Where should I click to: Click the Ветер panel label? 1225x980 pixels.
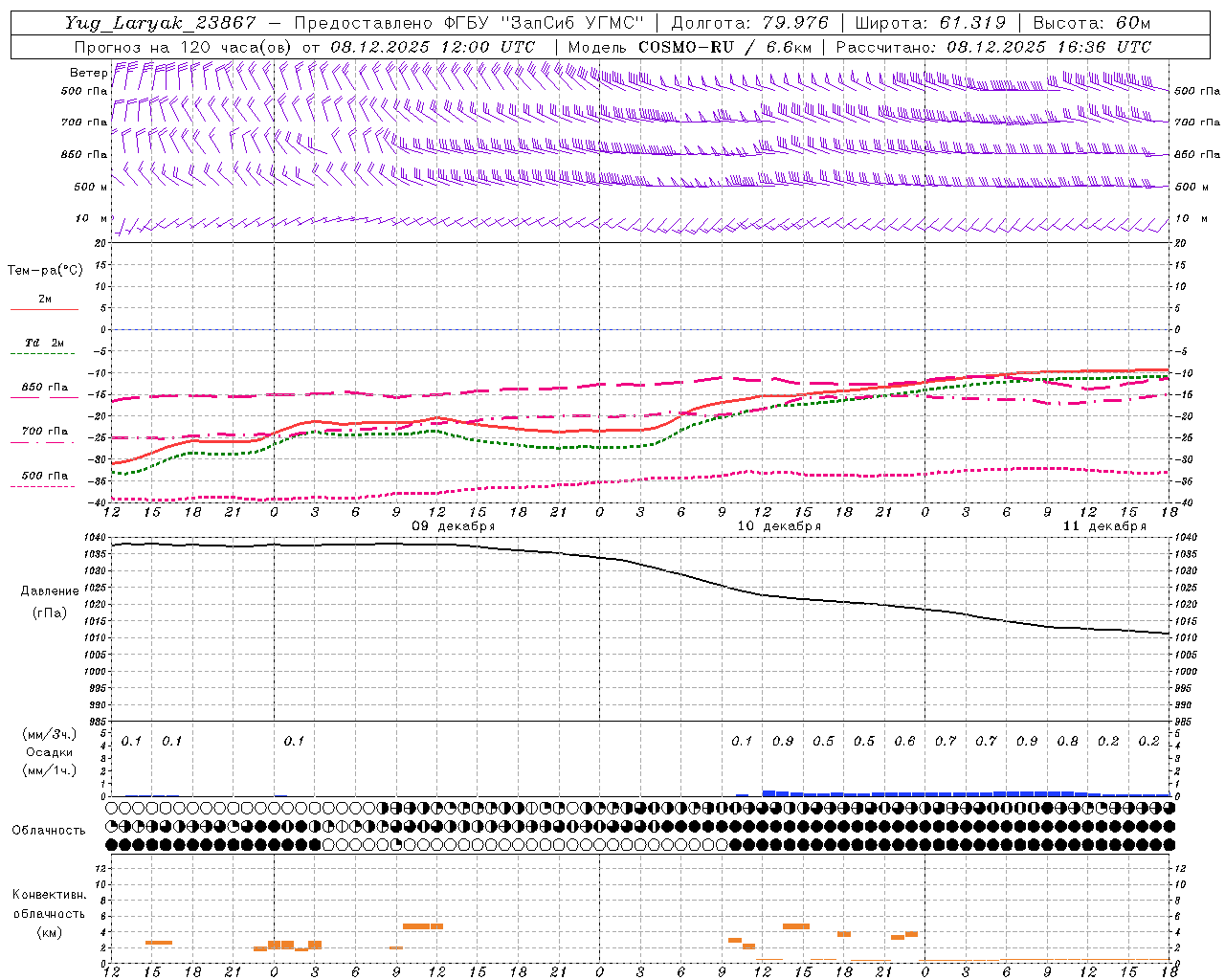89,73
